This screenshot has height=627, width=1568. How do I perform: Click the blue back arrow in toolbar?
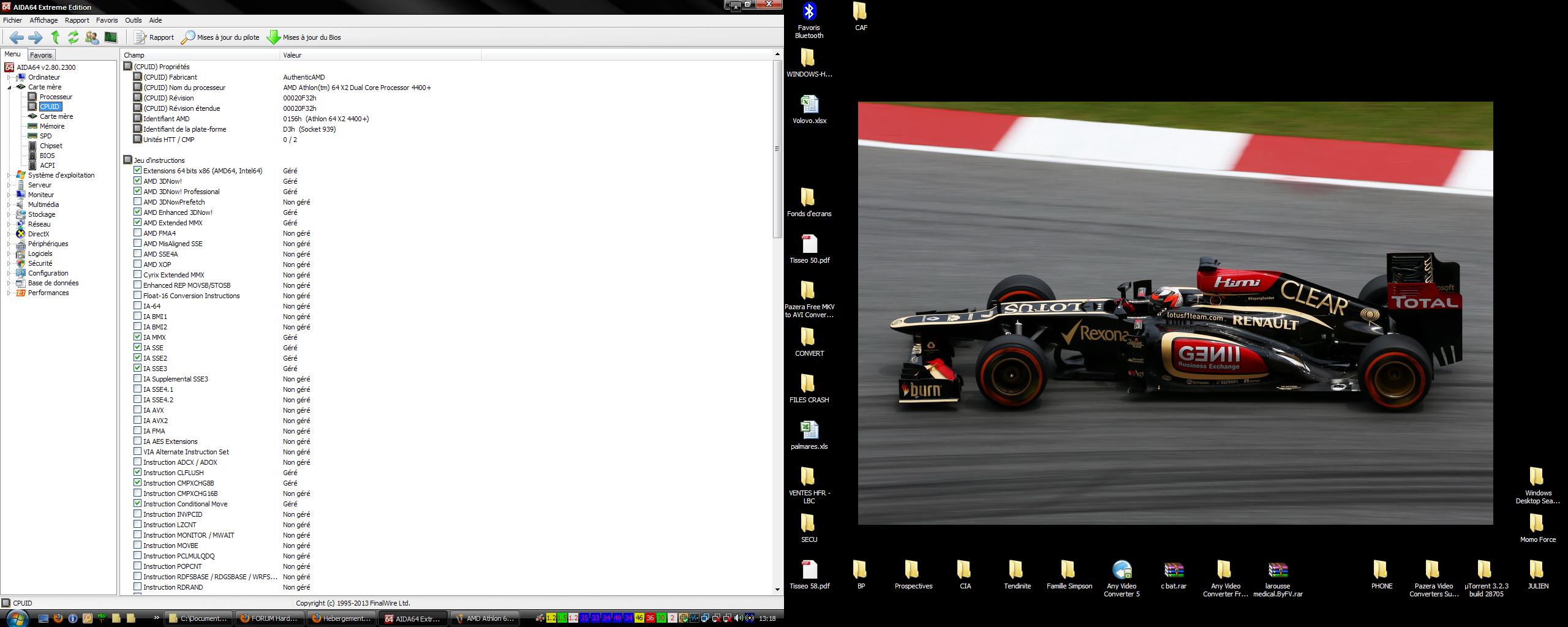(17, 37)
